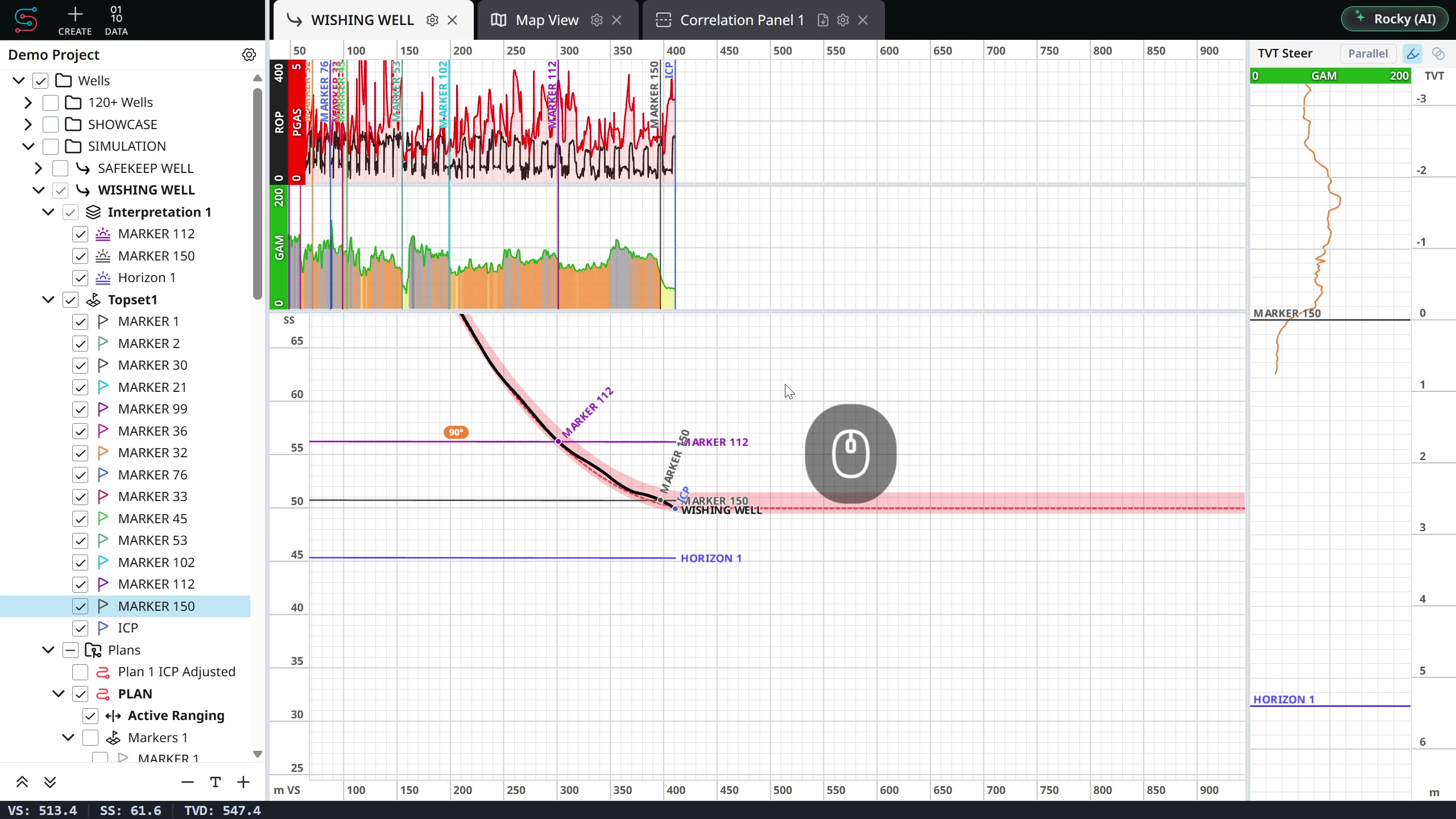This screenshot has height=819, width=1456.
Task: Open Demo Project settings gear
Action: coord(249,55)
